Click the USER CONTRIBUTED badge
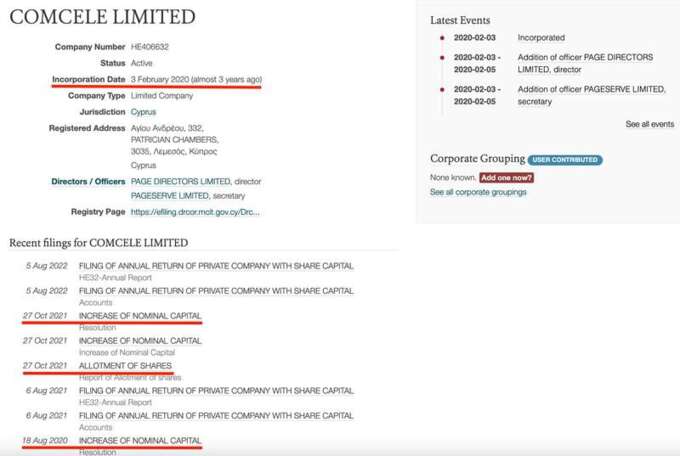Screen dimensions: 680x456 565,160
